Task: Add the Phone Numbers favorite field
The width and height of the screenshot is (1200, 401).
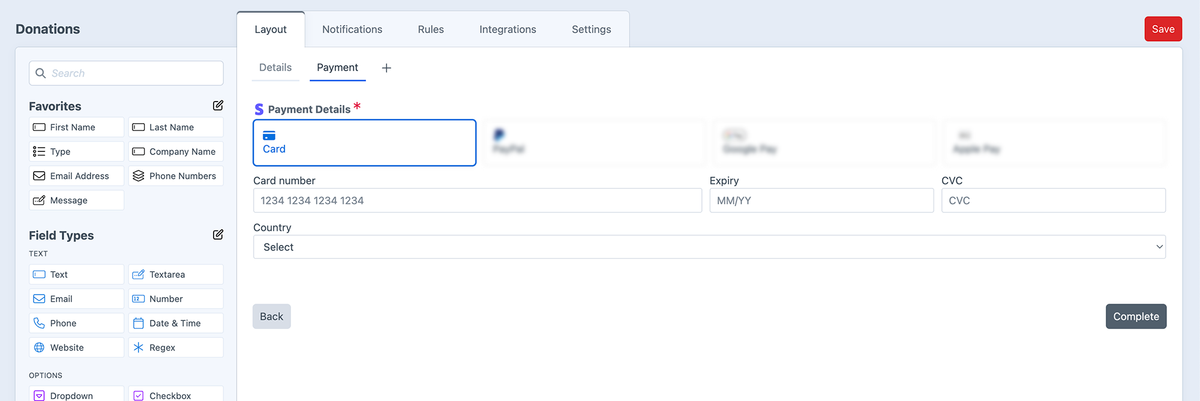Action: tap(176, 176)
